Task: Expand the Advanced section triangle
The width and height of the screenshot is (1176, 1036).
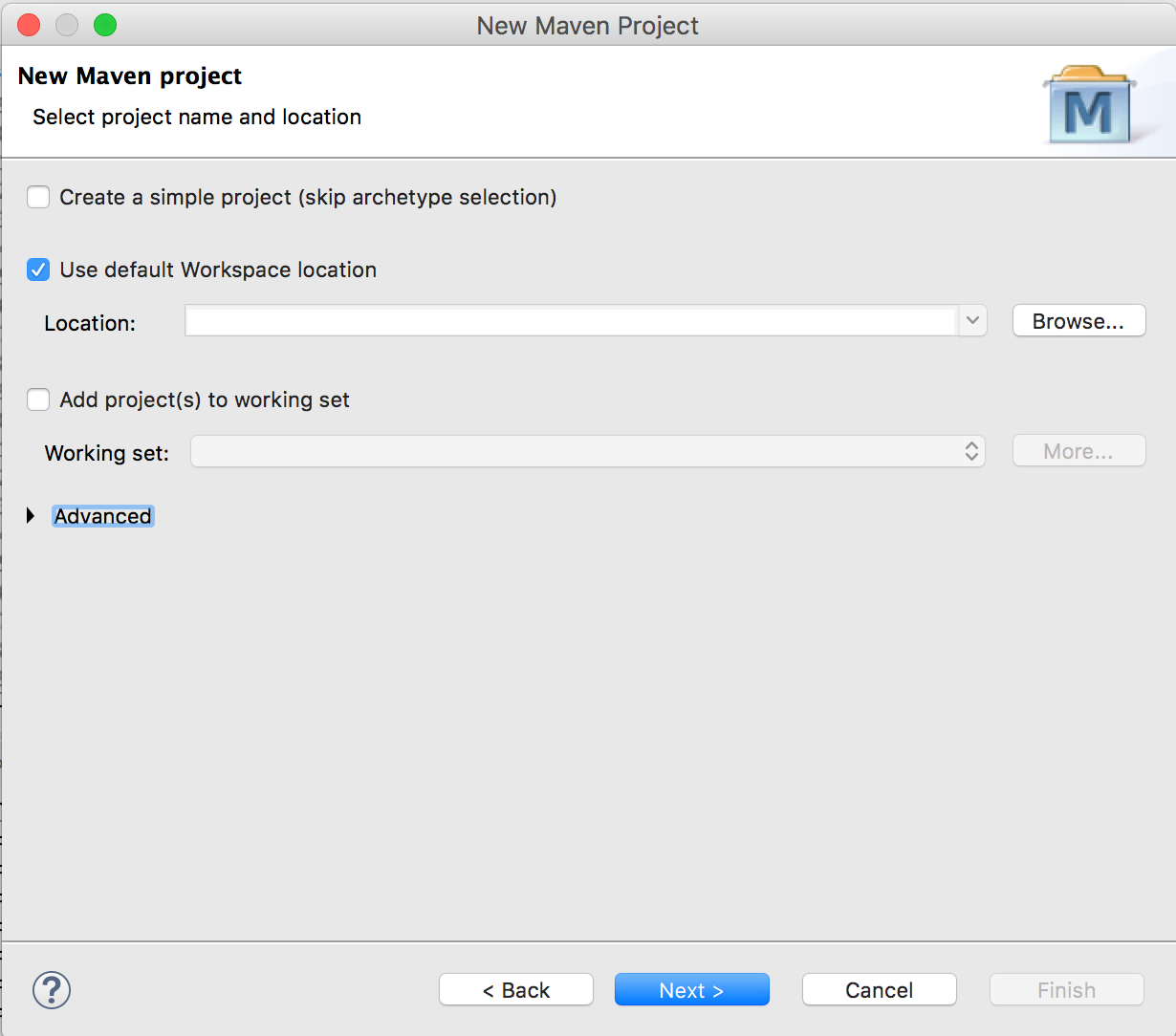Action: [x=31, y=516]
